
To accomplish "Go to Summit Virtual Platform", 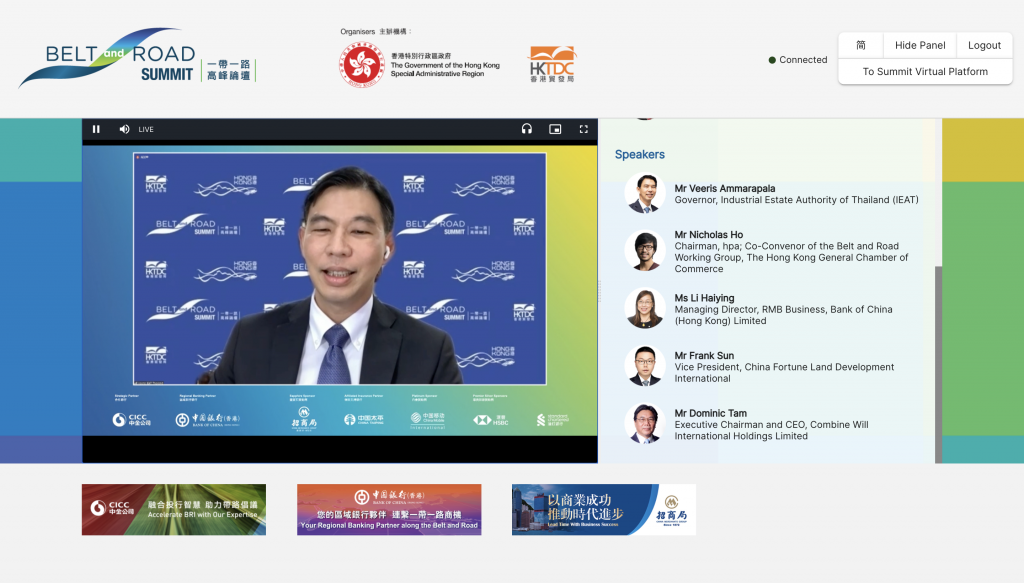I will [x=925, y=72].
